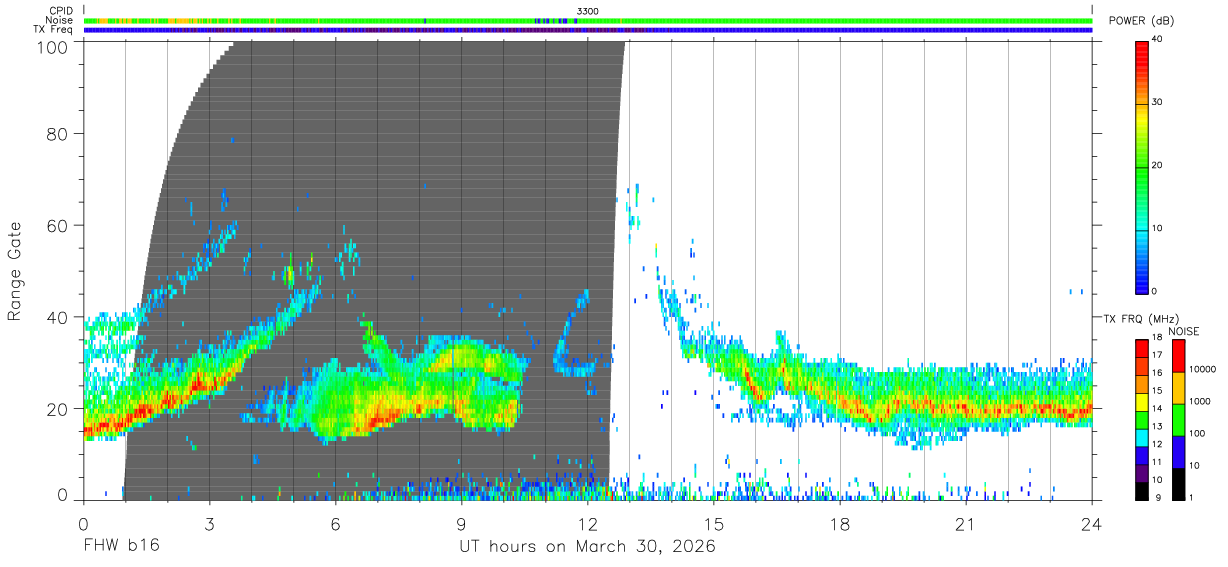Click hour 15 on the UT time axis

point(714,524)
